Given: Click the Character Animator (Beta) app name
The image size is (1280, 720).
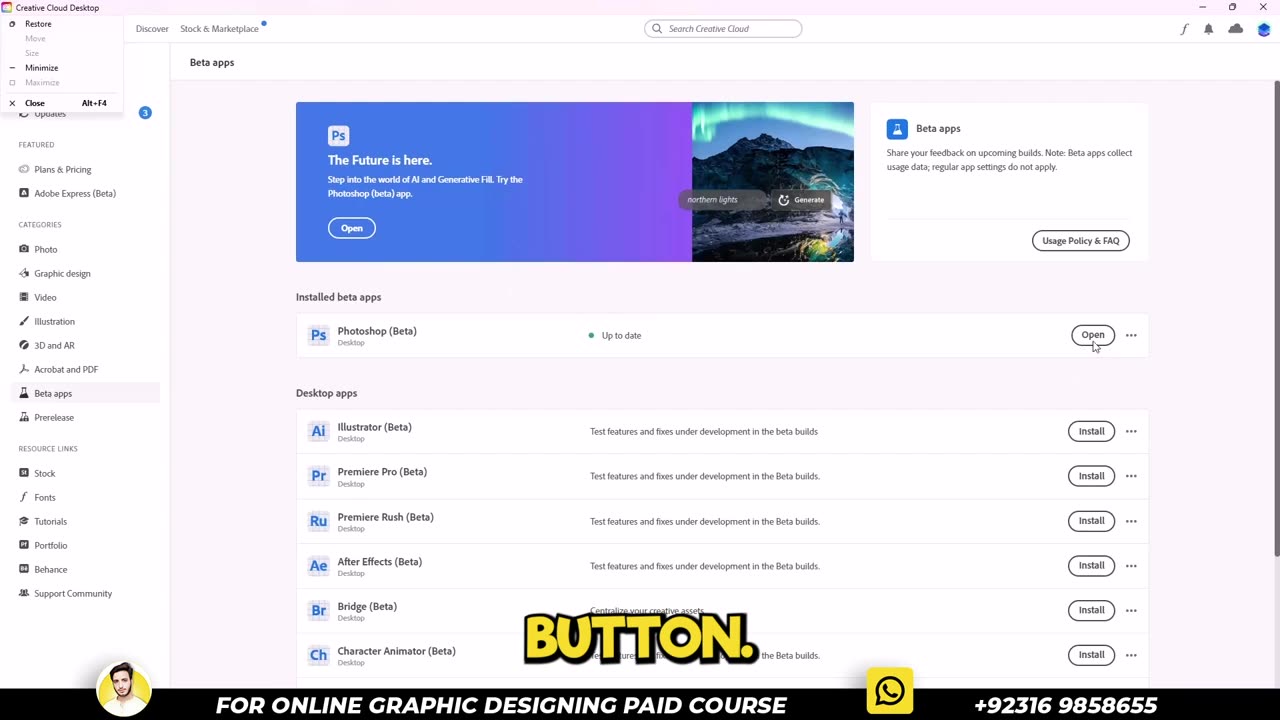Looking at the screenshot, I should tap(396, 651).
